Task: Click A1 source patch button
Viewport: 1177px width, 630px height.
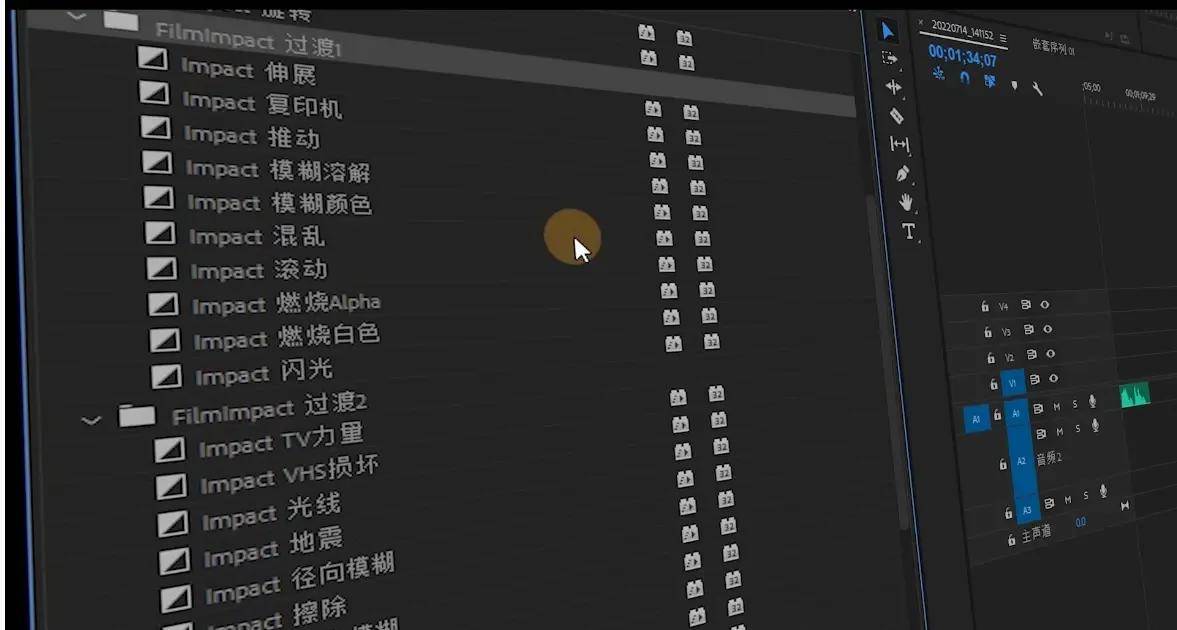Action: (976, 419)
